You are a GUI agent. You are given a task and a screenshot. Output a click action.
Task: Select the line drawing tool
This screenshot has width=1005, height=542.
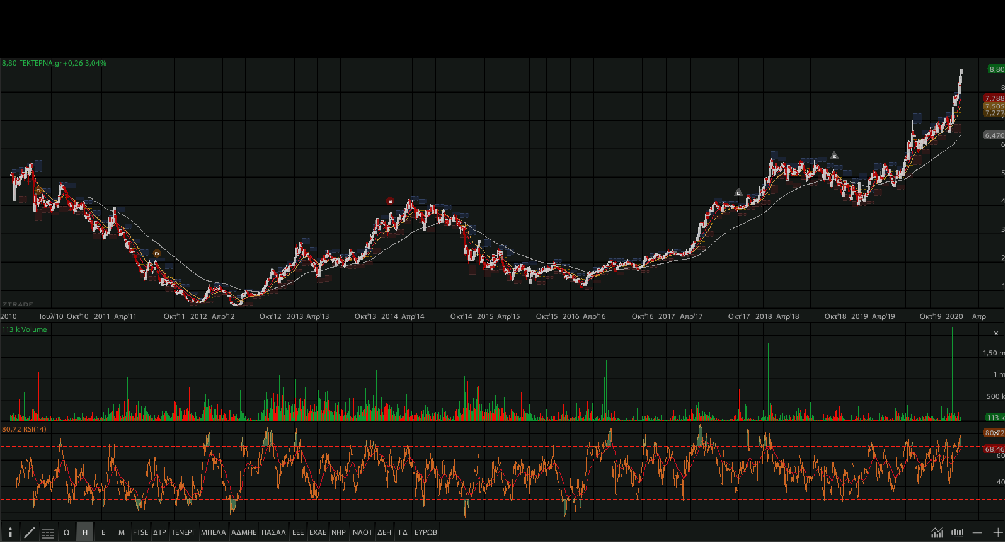tap(29, 532)
